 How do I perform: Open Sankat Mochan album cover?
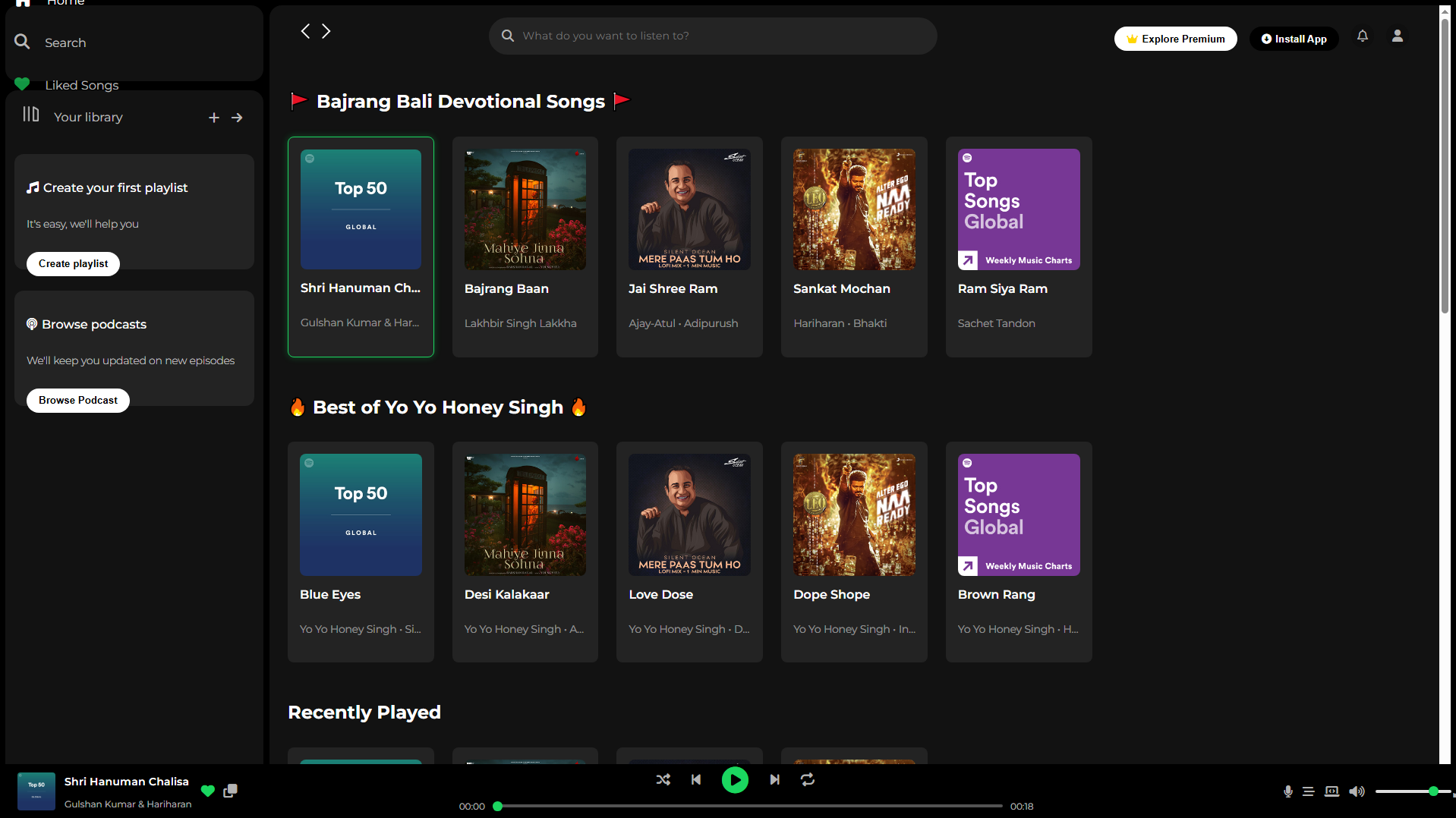click(x=854, y=209)
